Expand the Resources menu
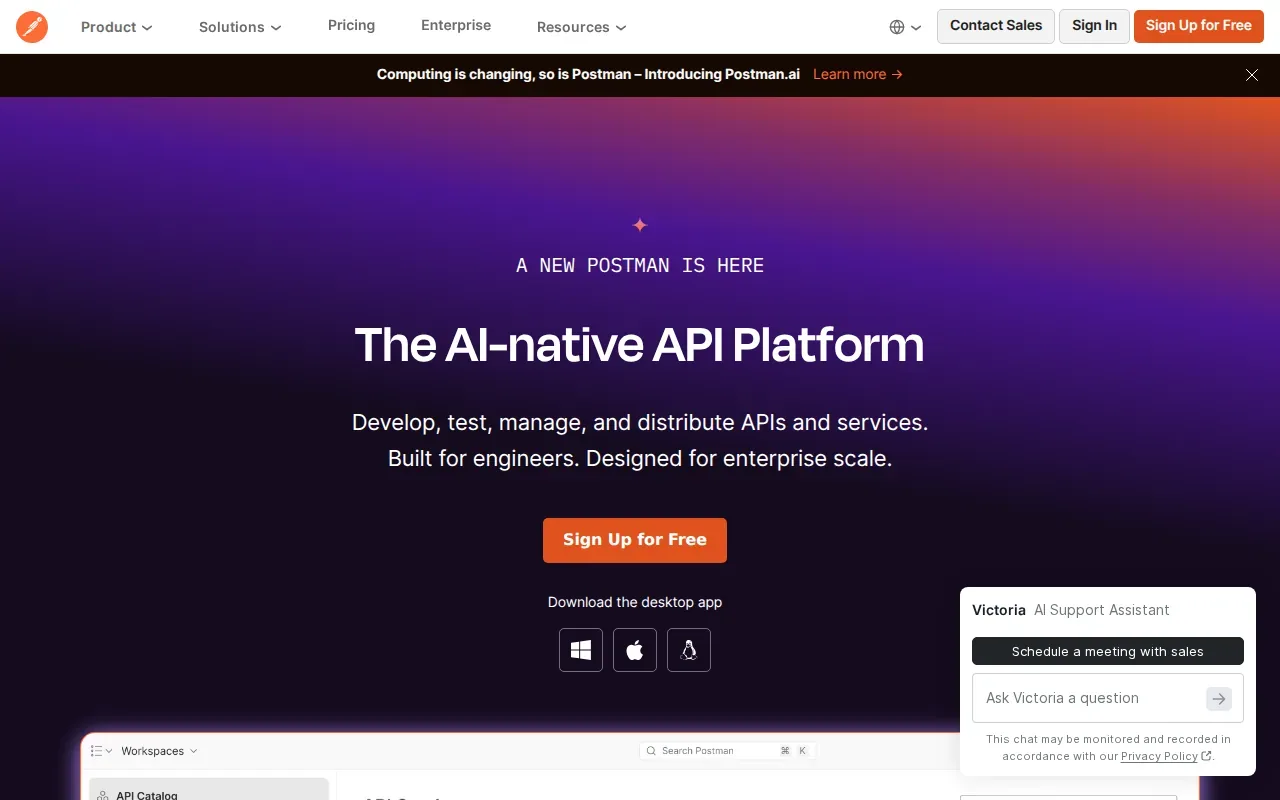 (582, 27)
